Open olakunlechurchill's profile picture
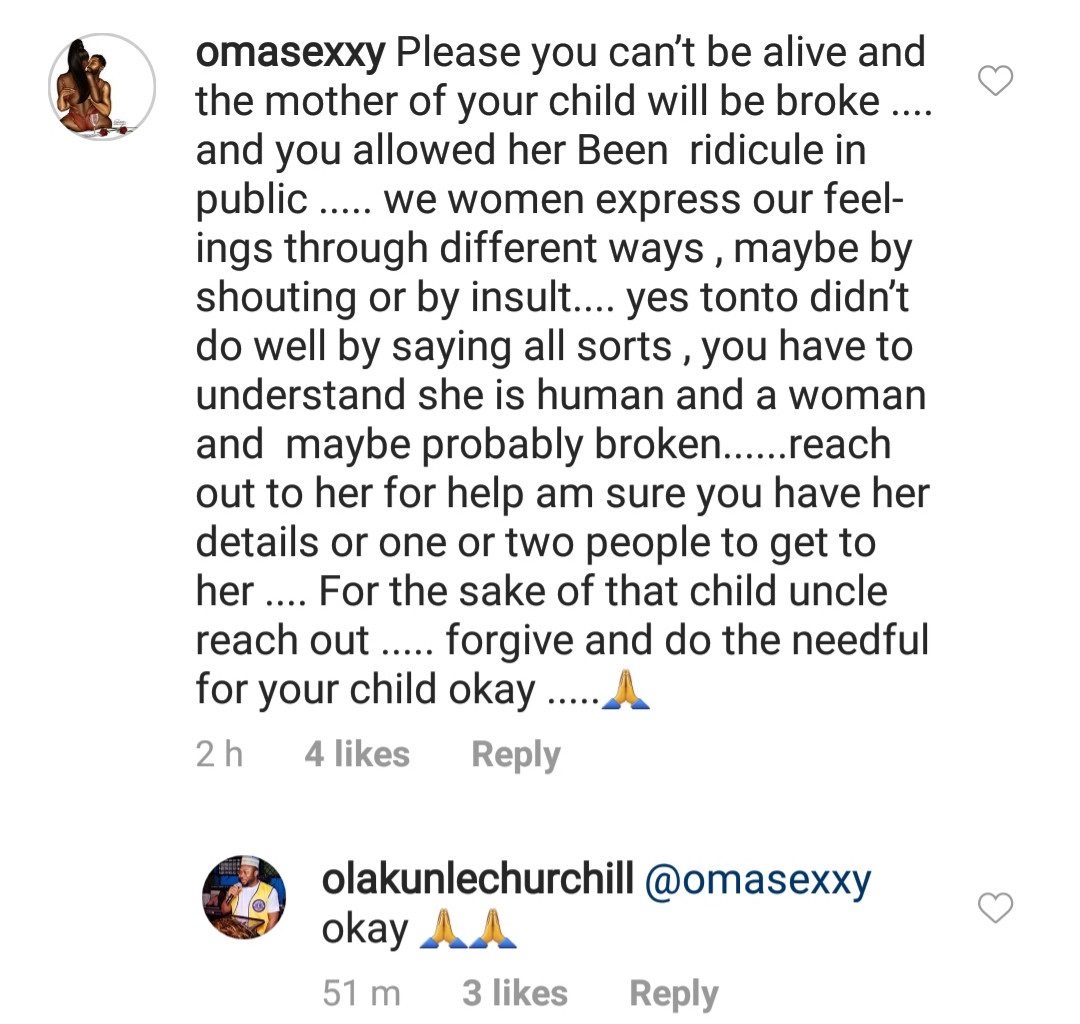 coord(244,897)
